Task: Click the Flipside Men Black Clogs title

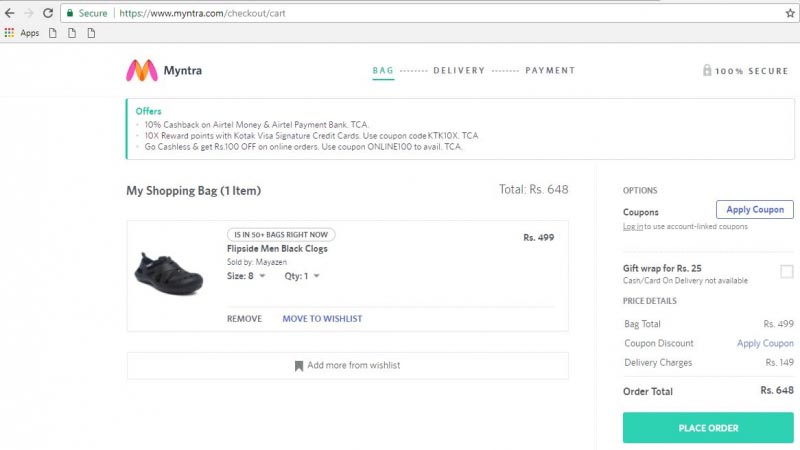Action: (277, 249)
